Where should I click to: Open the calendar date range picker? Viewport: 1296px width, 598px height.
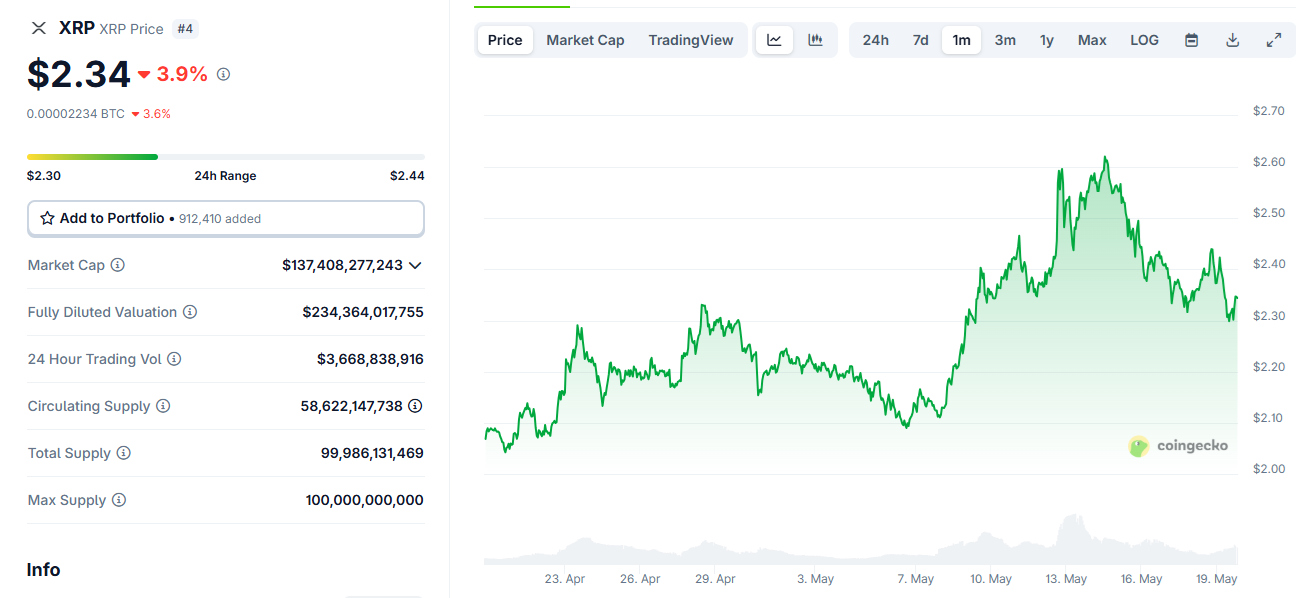click(x=1191, y=40)
